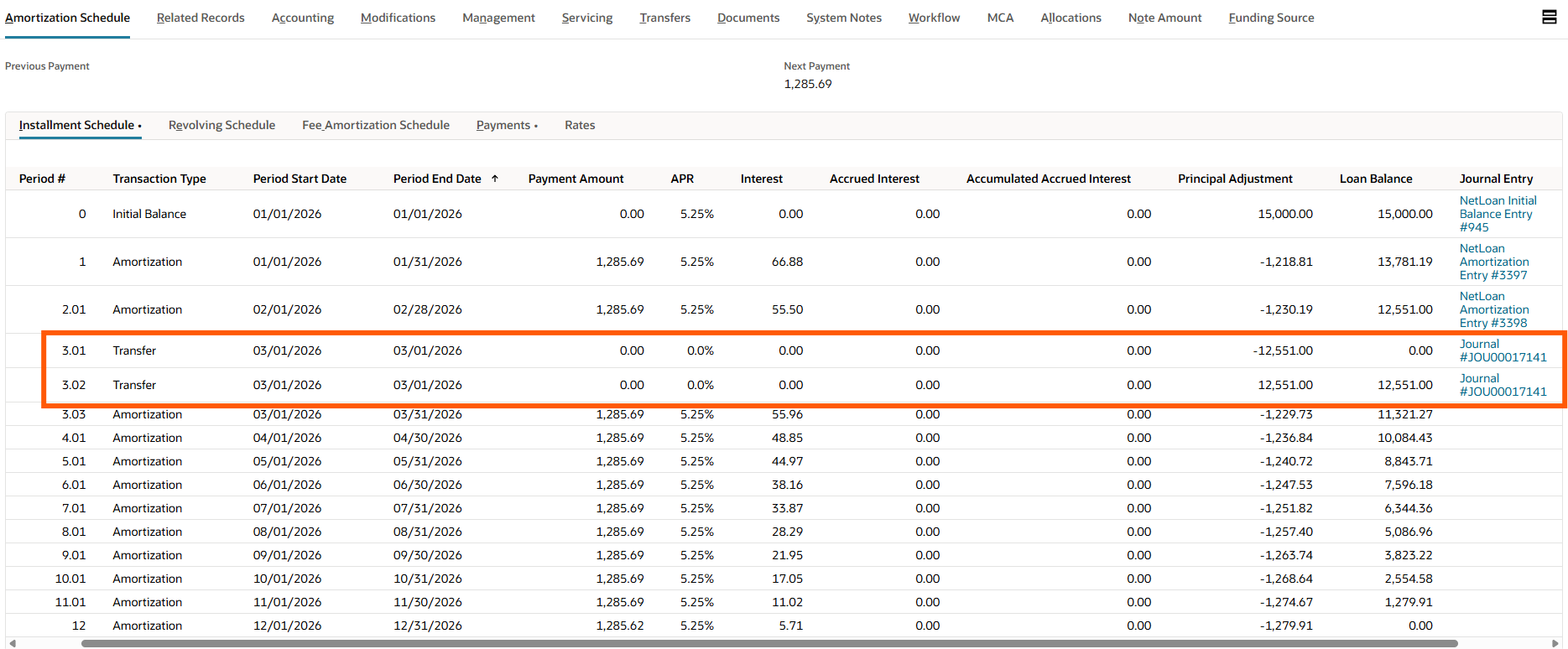The height and width of the screenshot is (649, 1568).
Task: Select the Revolving Schedule subtab
Action: coord(221,125)
